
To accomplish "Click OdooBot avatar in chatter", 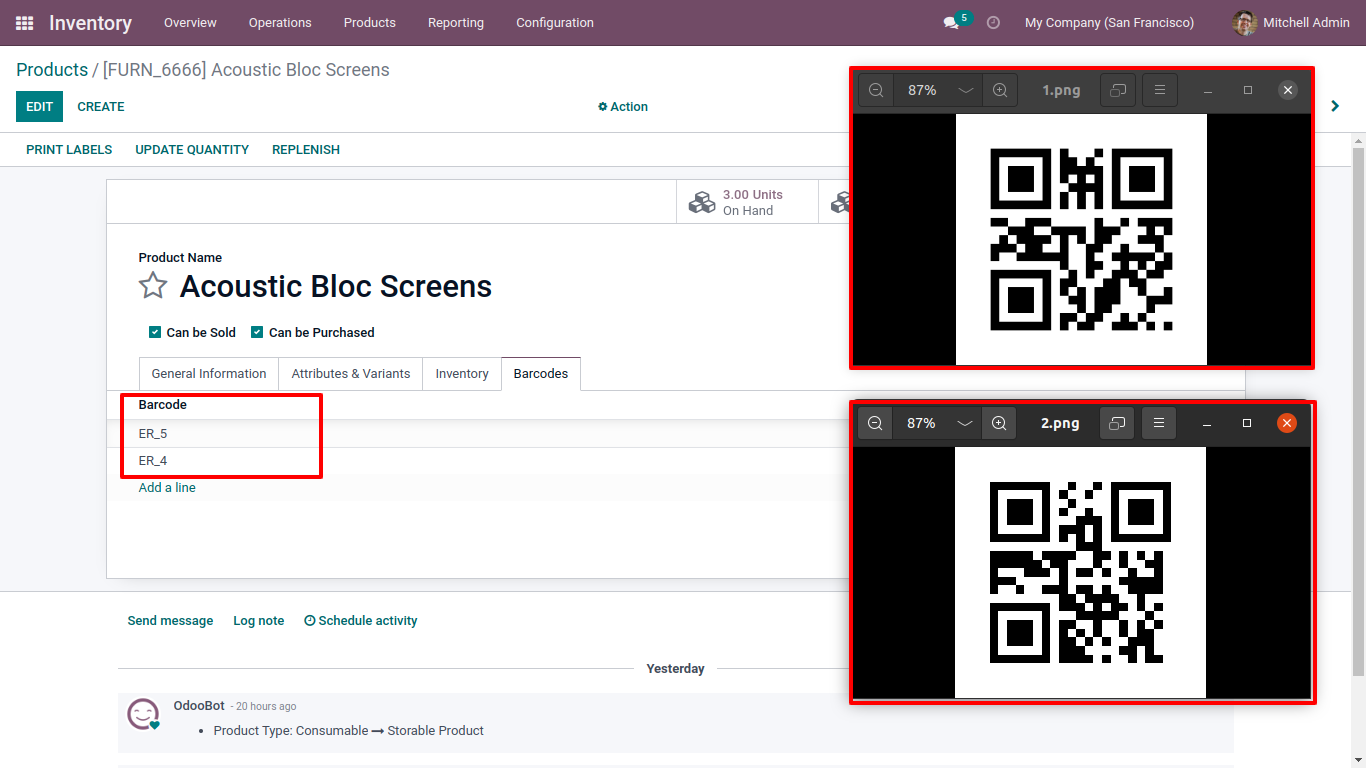I will tap(143, 714).
